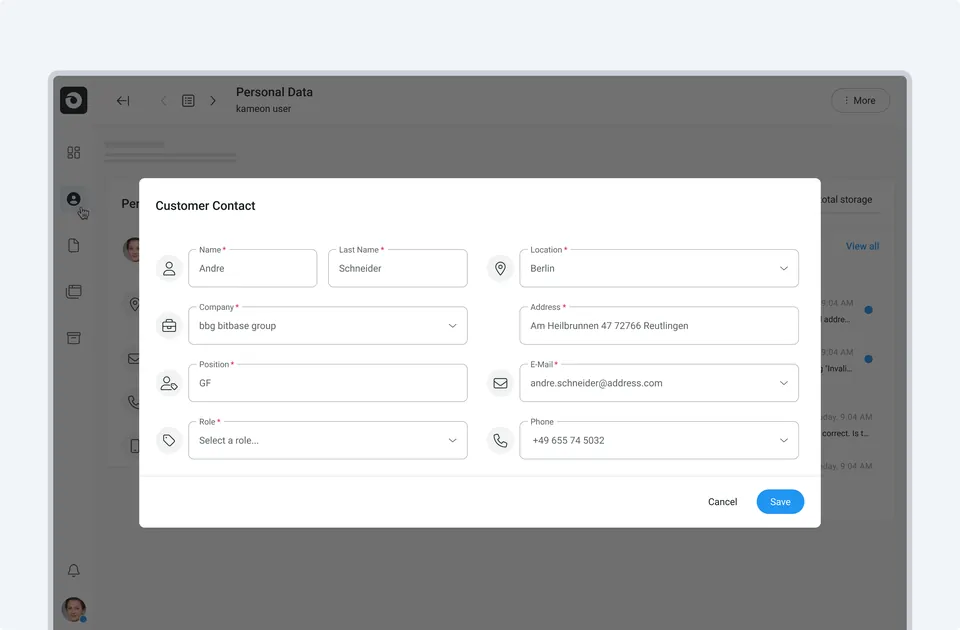This screenshot has width=960, height=630.
Task: Click the Position field containing GF
Action: point(328,383)
